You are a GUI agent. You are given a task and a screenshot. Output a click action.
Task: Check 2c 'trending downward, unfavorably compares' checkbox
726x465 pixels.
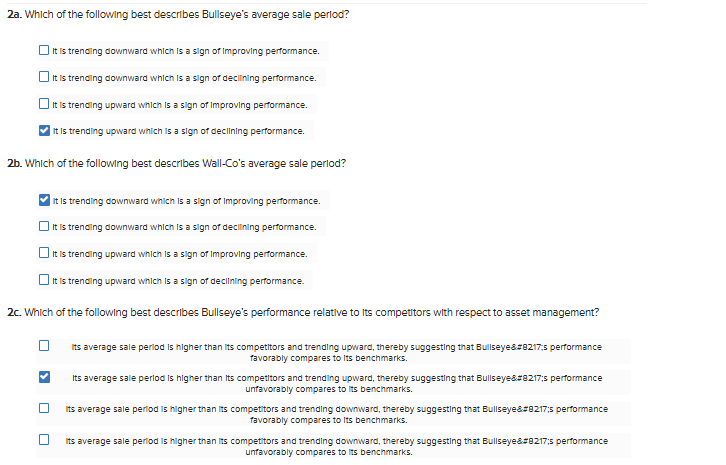pyautogui.click(x=44, y=439)
